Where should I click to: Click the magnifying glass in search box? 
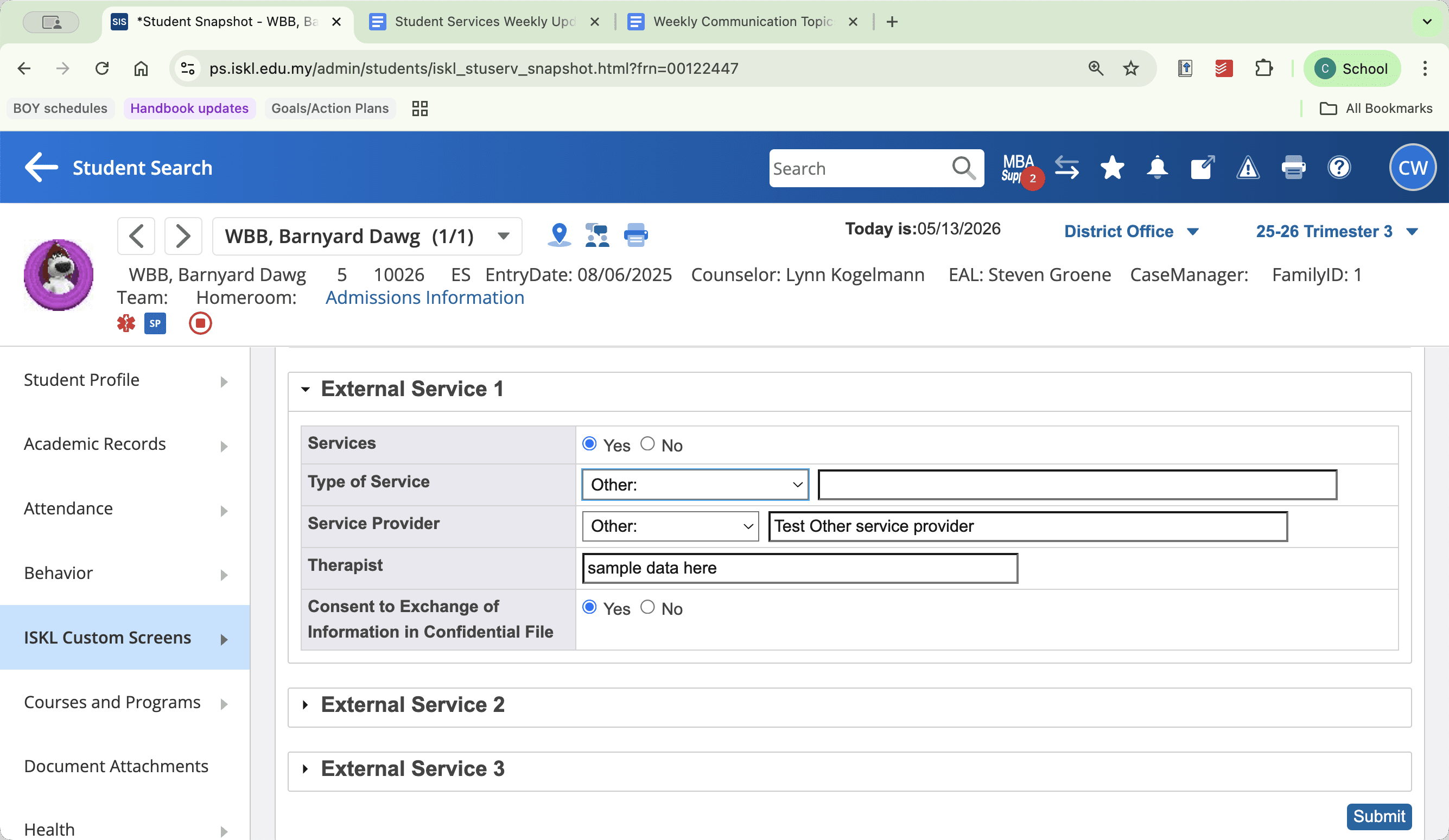point(964,168)
